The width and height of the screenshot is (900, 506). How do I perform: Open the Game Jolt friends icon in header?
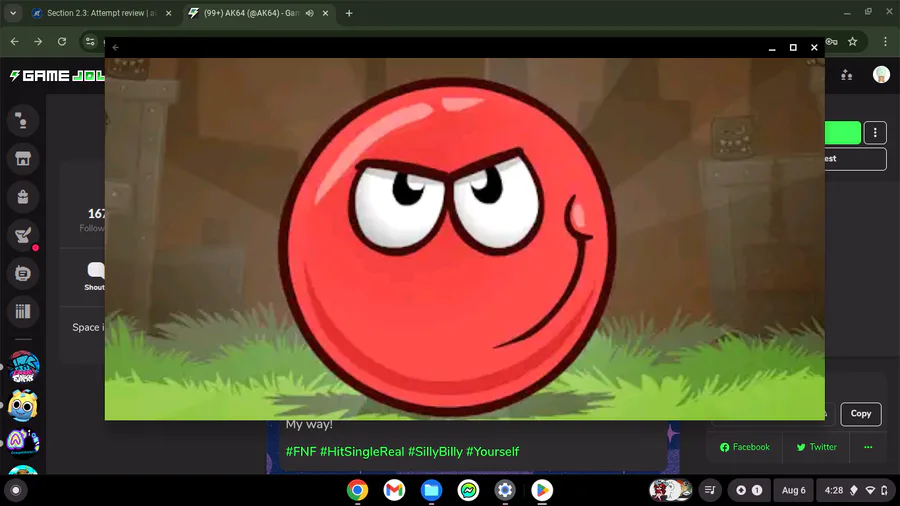(x=846, y=75)
